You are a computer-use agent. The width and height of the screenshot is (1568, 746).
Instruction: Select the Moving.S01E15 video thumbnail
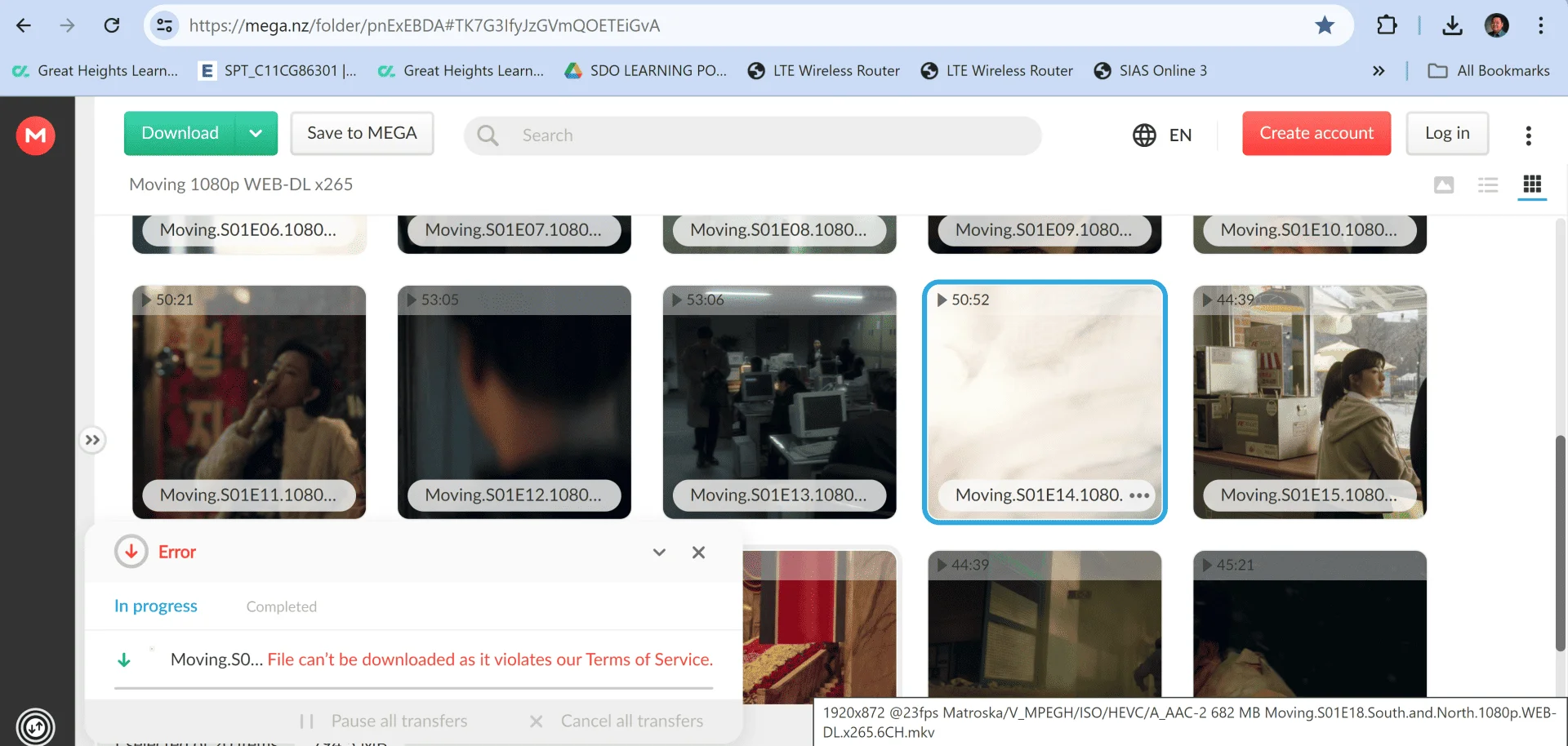pyautogui.click(x=1310, y=402)
